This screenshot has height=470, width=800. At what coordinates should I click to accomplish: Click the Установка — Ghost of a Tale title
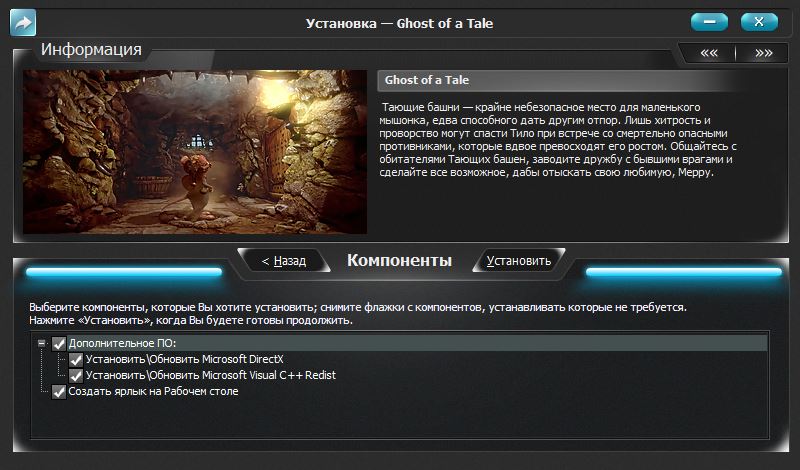[399, 23]
